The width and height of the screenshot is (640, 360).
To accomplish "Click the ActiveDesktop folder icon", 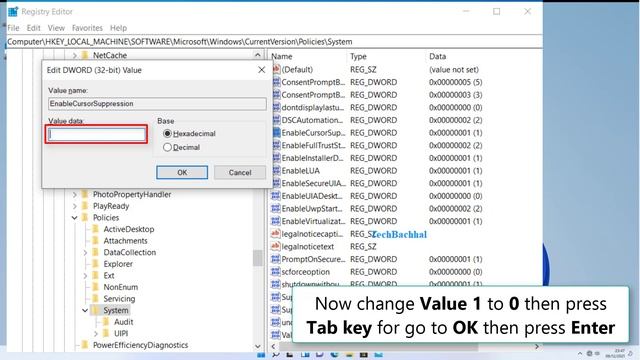I will (x=96, y=229).
